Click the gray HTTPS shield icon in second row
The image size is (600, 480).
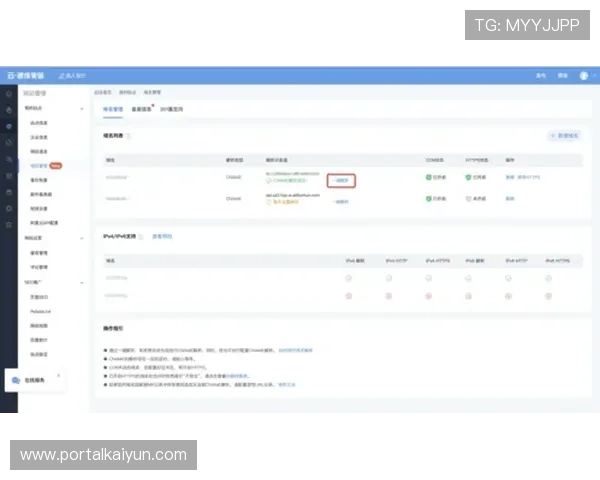[x=468, y=199]
